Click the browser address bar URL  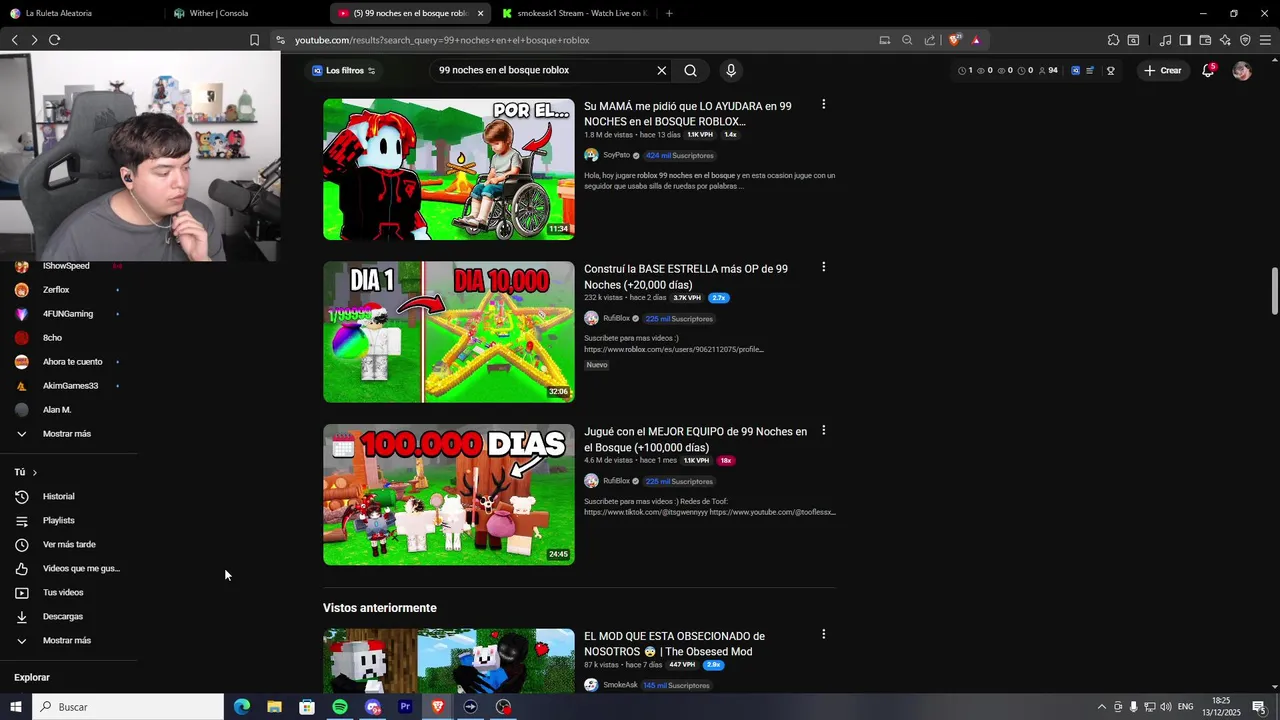coord(442,40)
